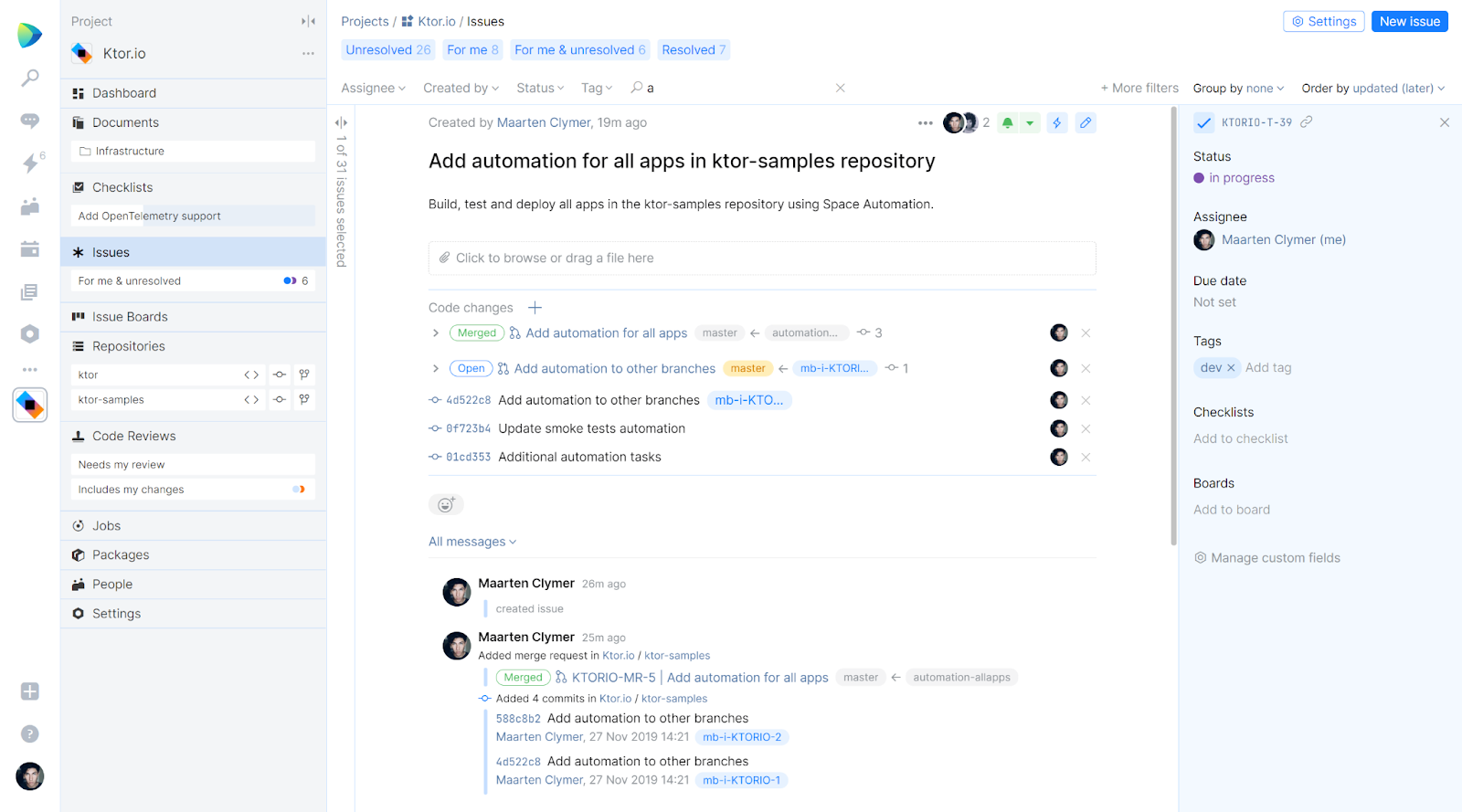Click the file drop area to browse
This screenshot has width=1462, height=812.
[762, 258]
